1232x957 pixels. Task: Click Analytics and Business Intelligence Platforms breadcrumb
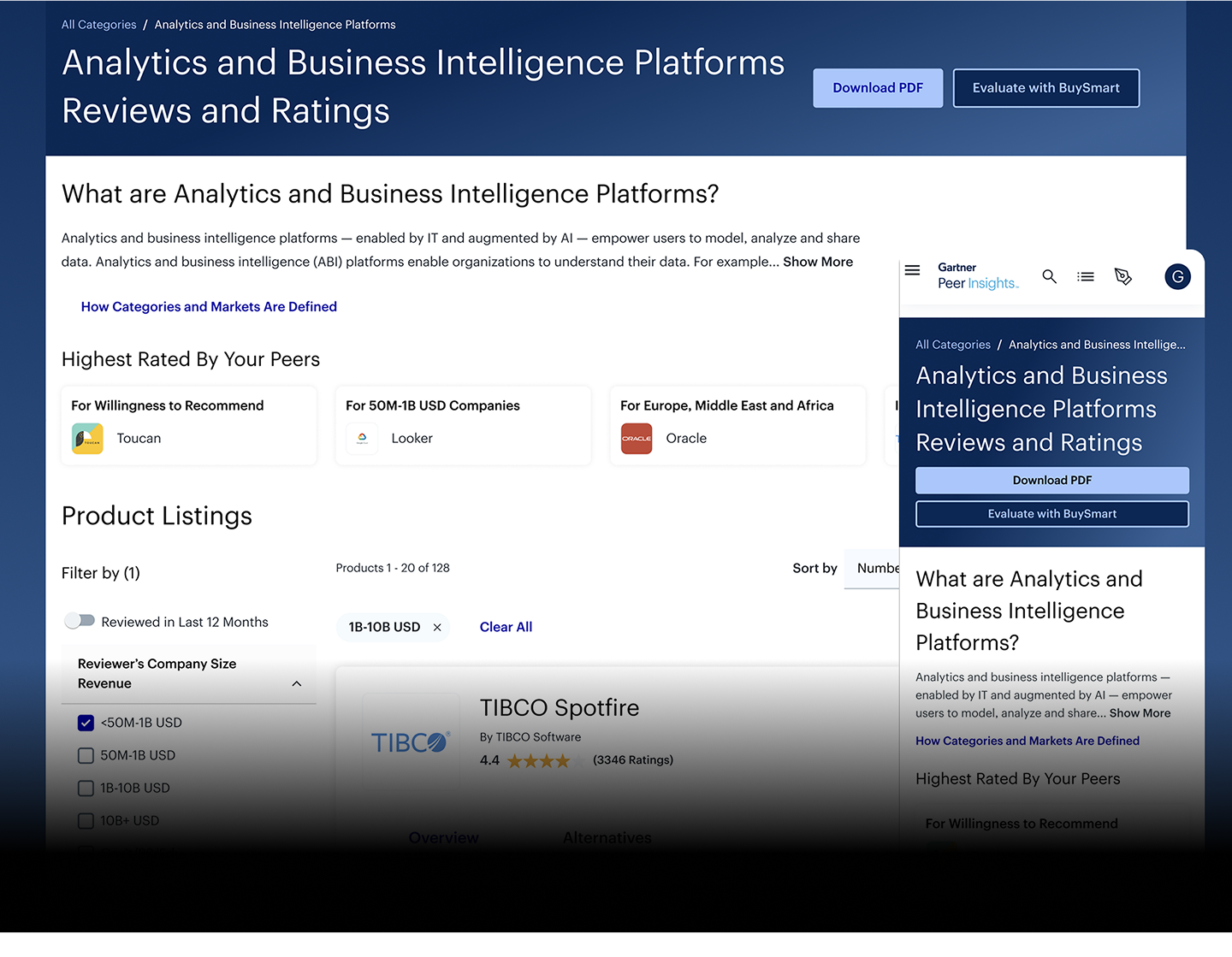275,25
